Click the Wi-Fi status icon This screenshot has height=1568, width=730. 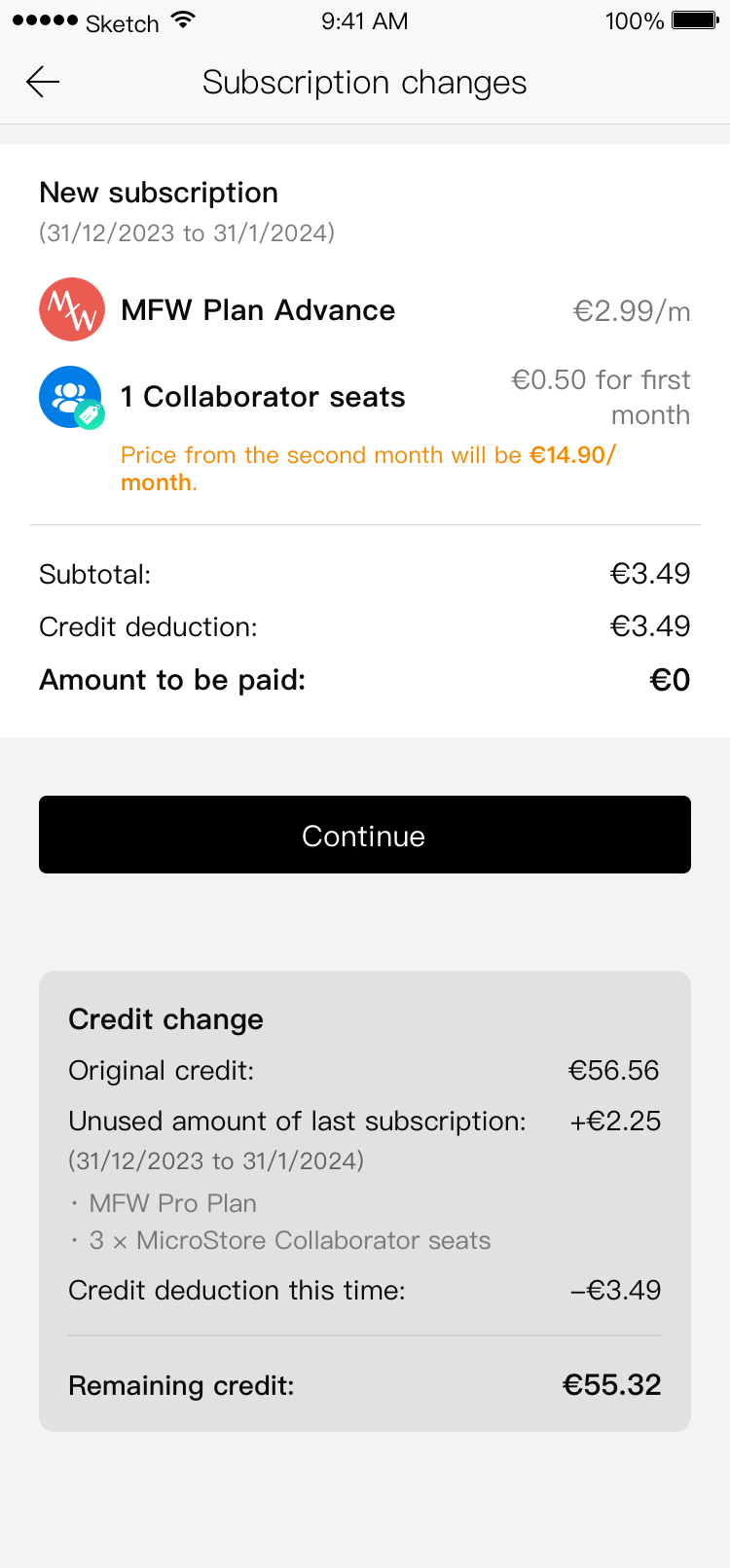pos(182,20)
